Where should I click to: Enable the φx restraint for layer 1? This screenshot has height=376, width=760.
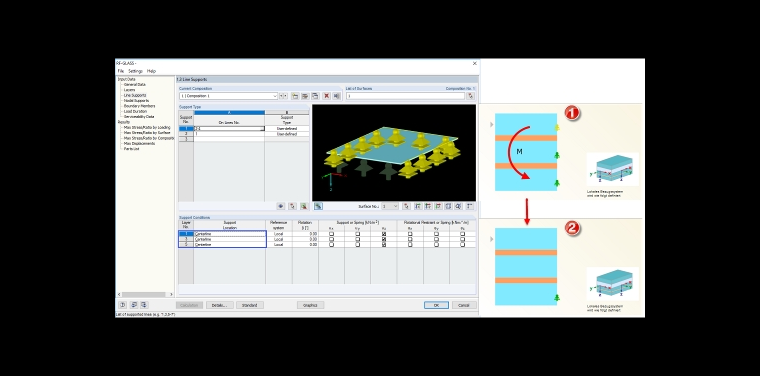point(410,234)
